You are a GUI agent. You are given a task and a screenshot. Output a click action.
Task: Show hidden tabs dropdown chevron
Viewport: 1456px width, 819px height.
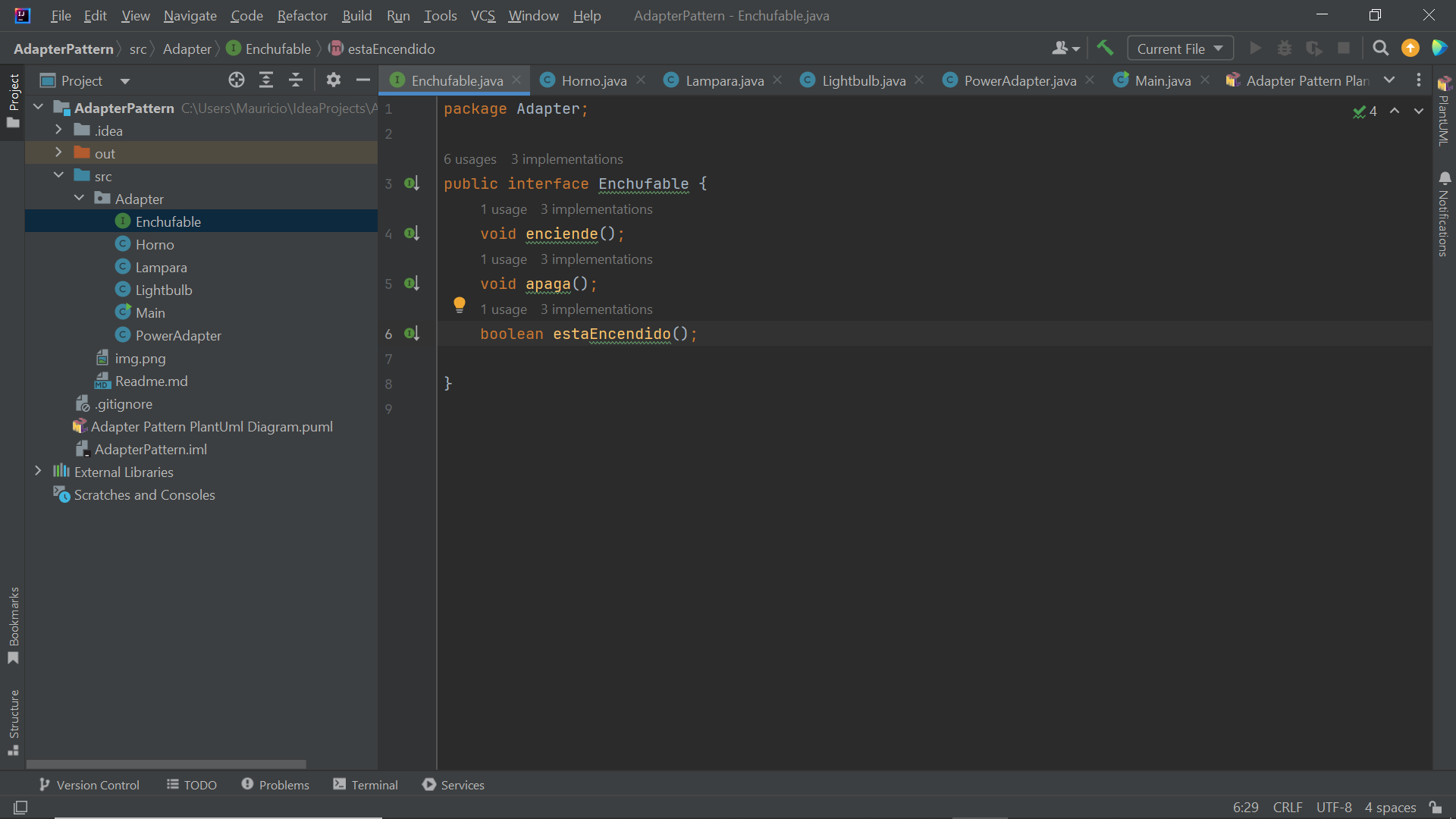coord(1389,80)
